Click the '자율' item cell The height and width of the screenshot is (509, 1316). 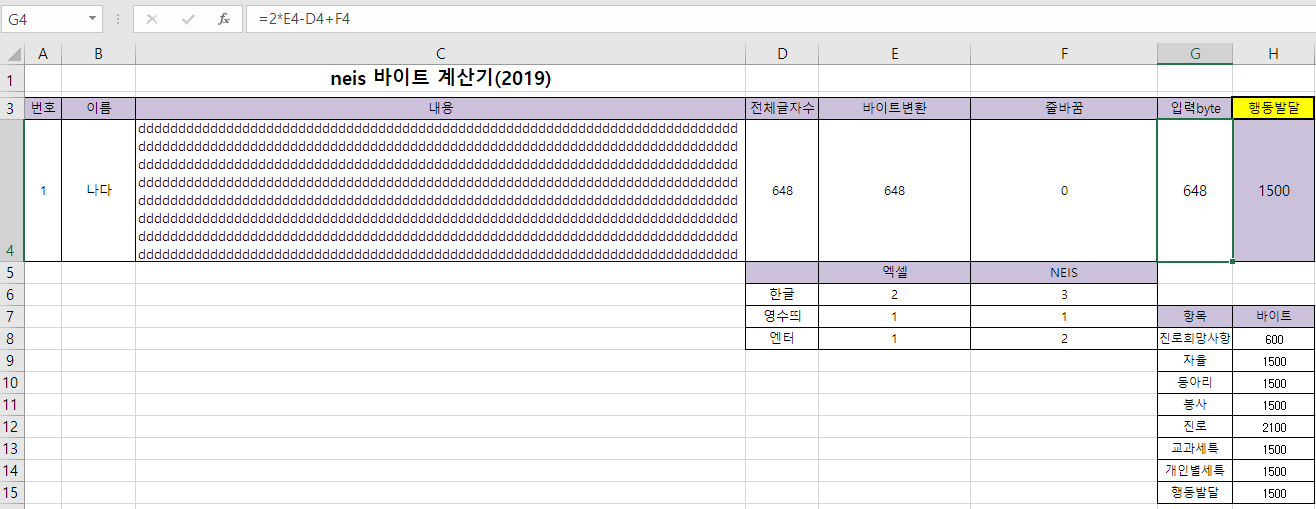[x=1195, y=361]
